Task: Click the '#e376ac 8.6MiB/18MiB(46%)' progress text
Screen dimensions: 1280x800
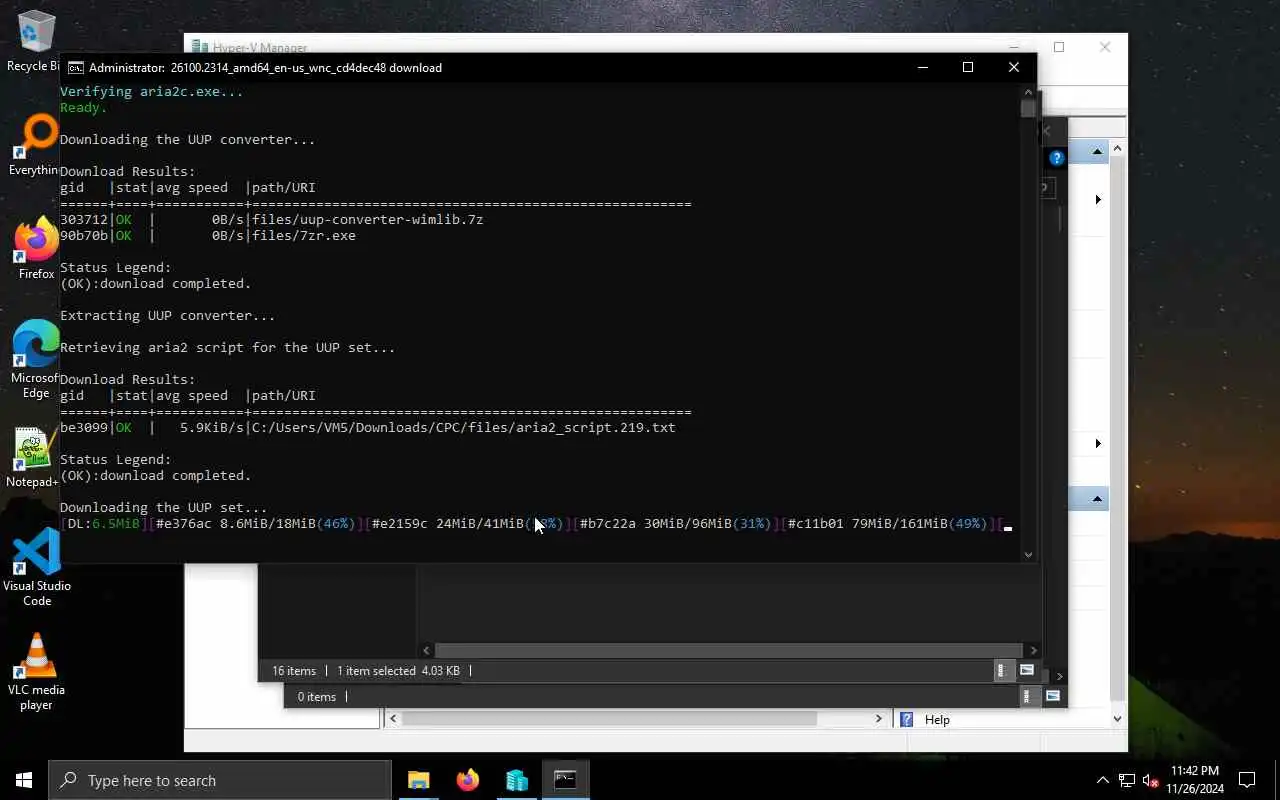Action: (x=256, y=523)
